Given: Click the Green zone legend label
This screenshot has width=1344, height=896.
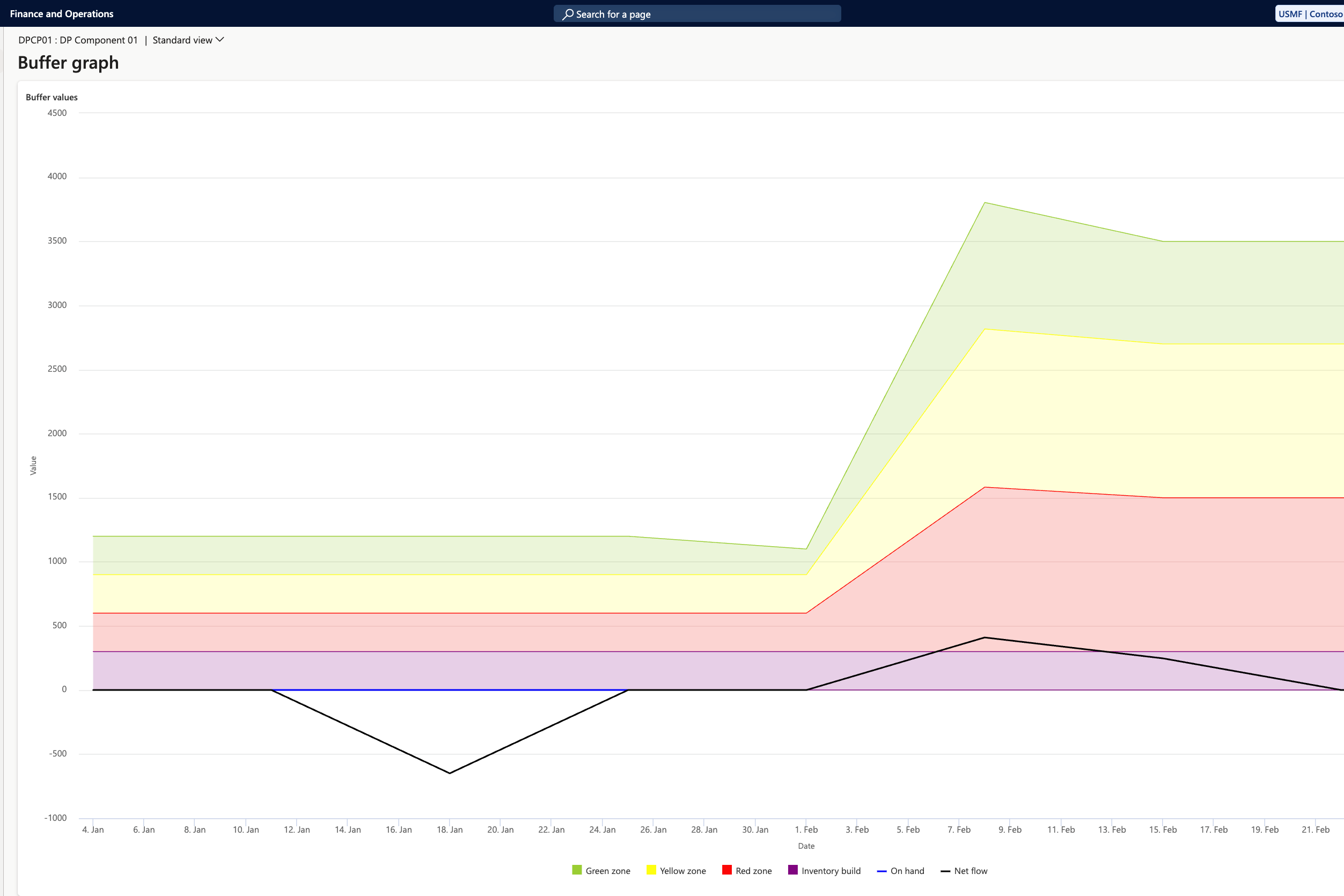Looking at the screenshot, I should coord(607,871).
